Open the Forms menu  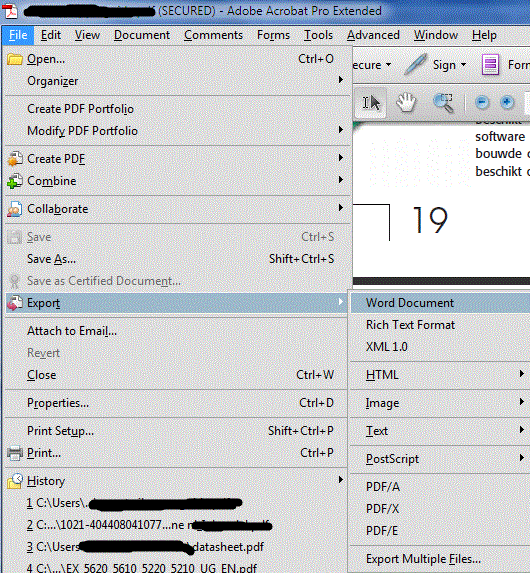273,35
